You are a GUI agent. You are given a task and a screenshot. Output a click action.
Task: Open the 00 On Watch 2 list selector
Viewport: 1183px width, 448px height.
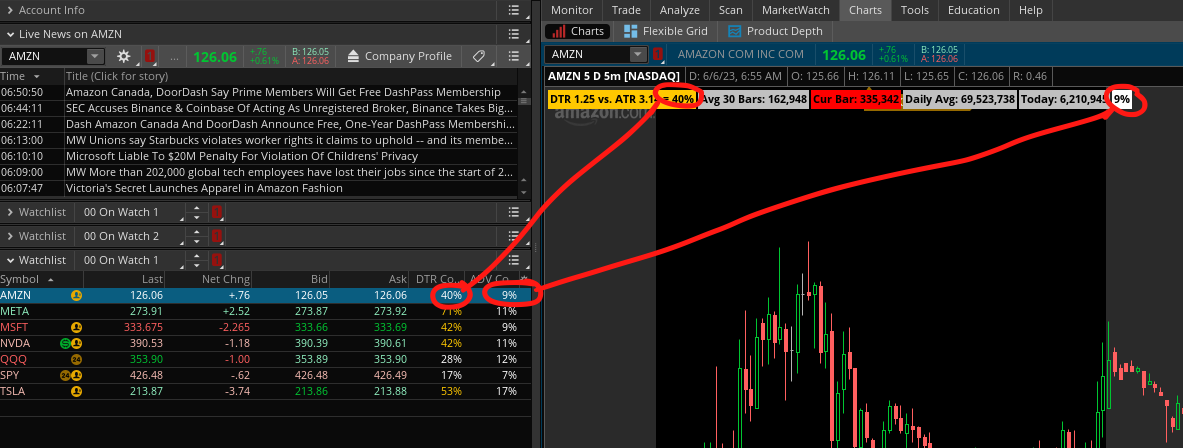coord(128,236)
